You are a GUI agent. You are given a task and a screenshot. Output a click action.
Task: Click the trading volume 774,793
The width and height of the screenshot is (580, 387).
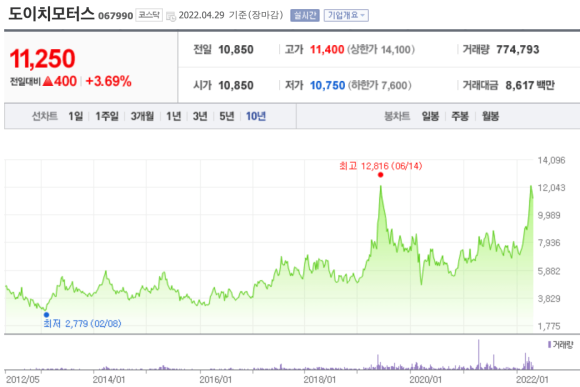click(517, 50)
